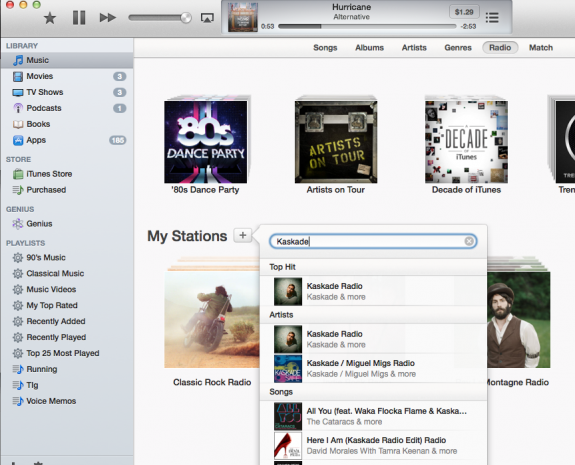Select Kaskade Radio under Artists
The image size is (575, 465).
click(x=373, y=339)
